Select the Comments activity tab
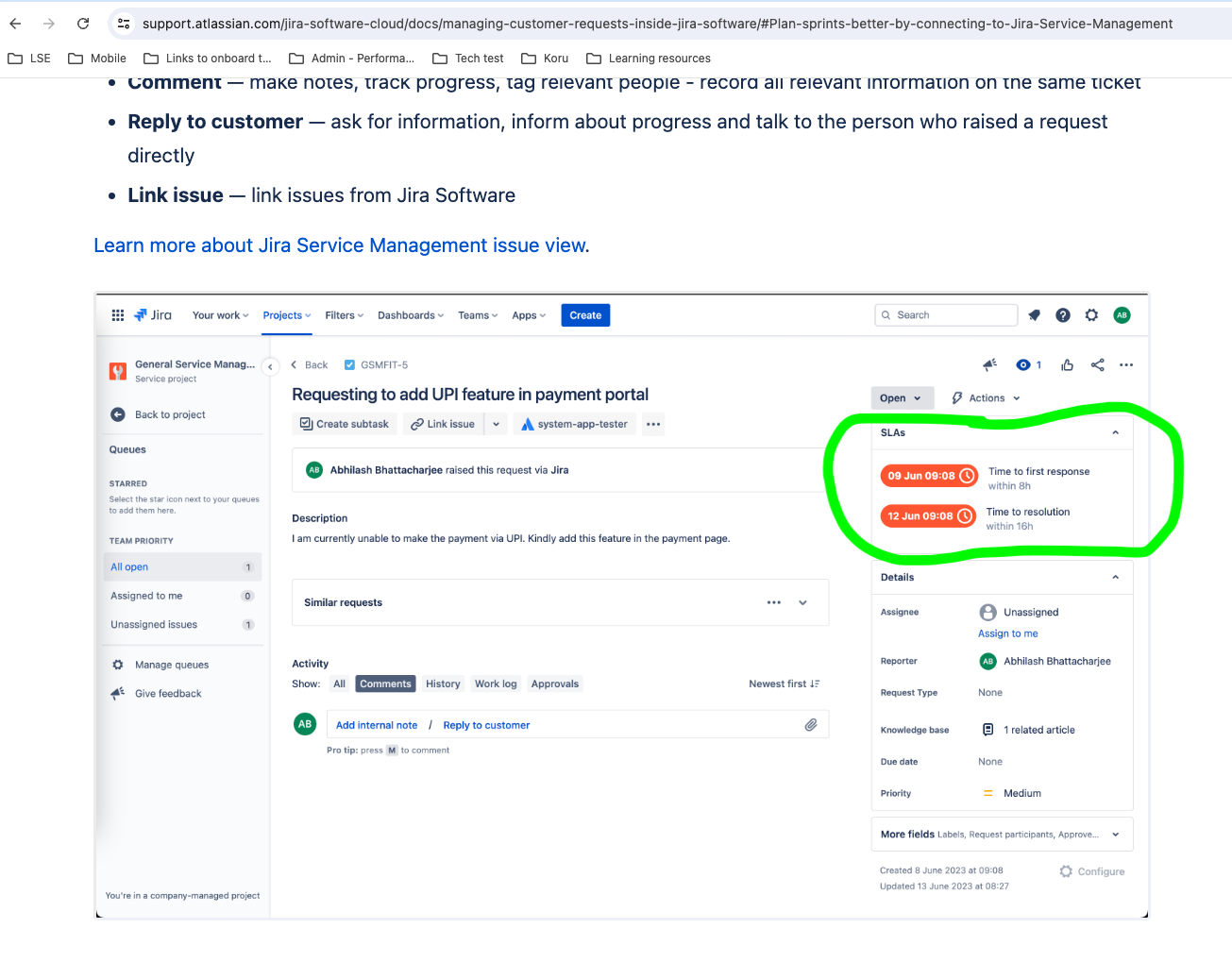1232x979 pixels. pyautogui.click(x=385, y=684)
